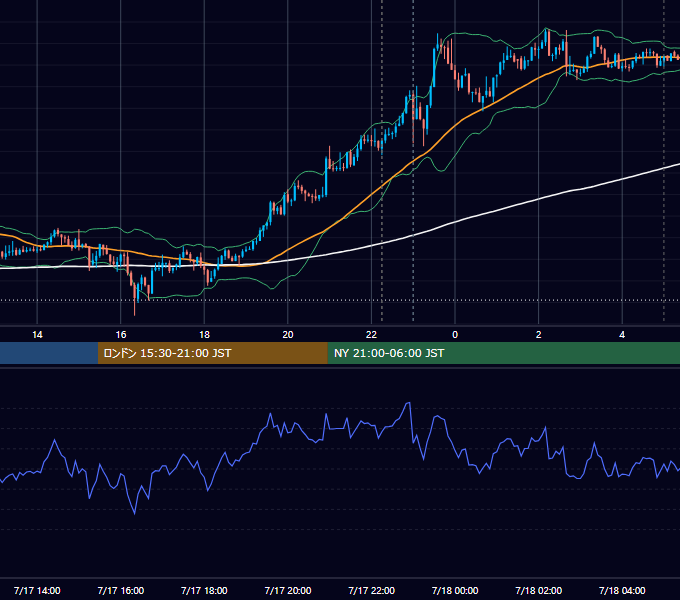680x600 pixels.
Task: Click the 7/17 22:00 date label
Action: click(372, 590)
